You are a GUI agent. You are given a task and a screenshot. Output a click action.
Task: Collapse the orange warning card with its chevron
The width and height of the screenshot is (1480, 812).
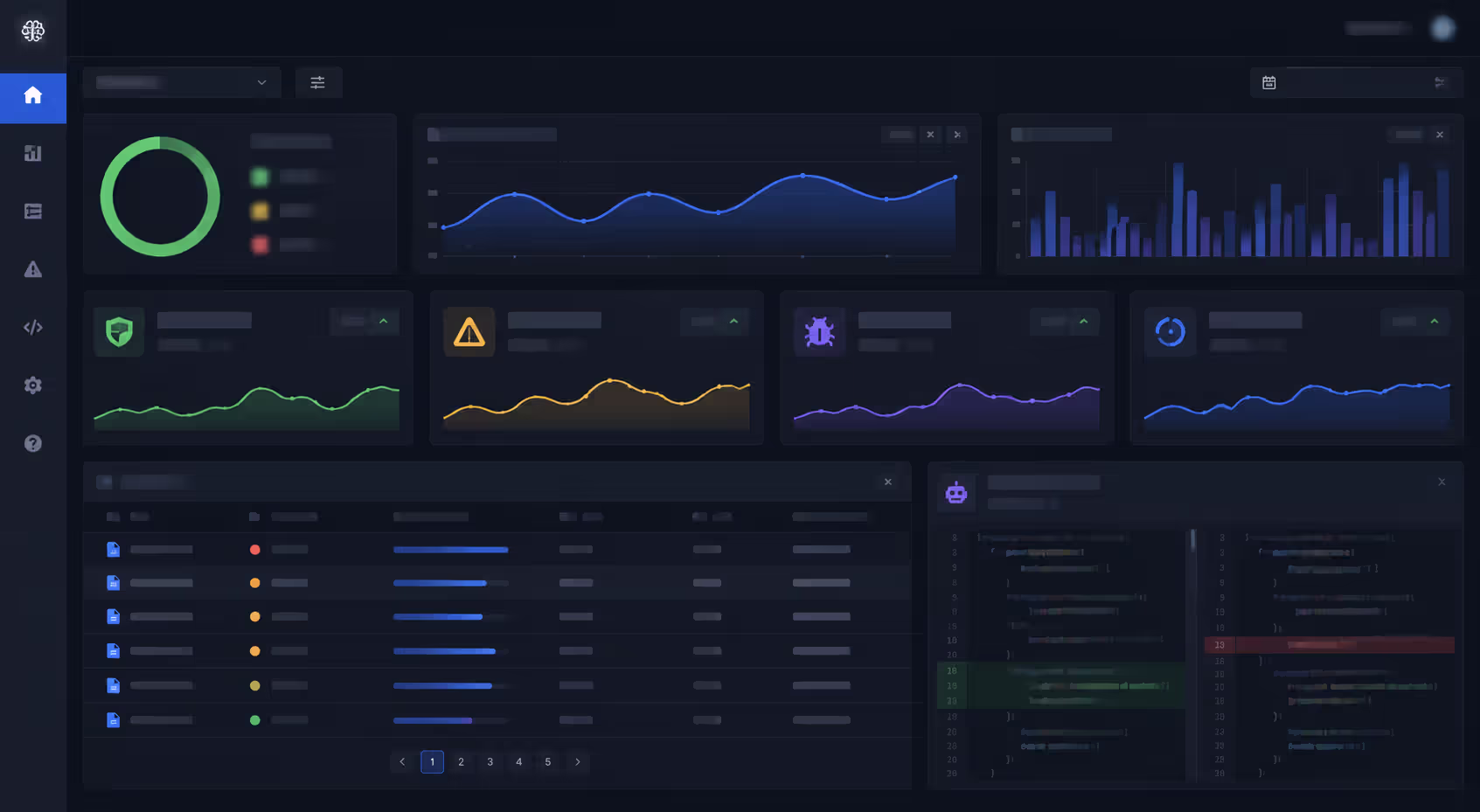(x=734, y=322)
